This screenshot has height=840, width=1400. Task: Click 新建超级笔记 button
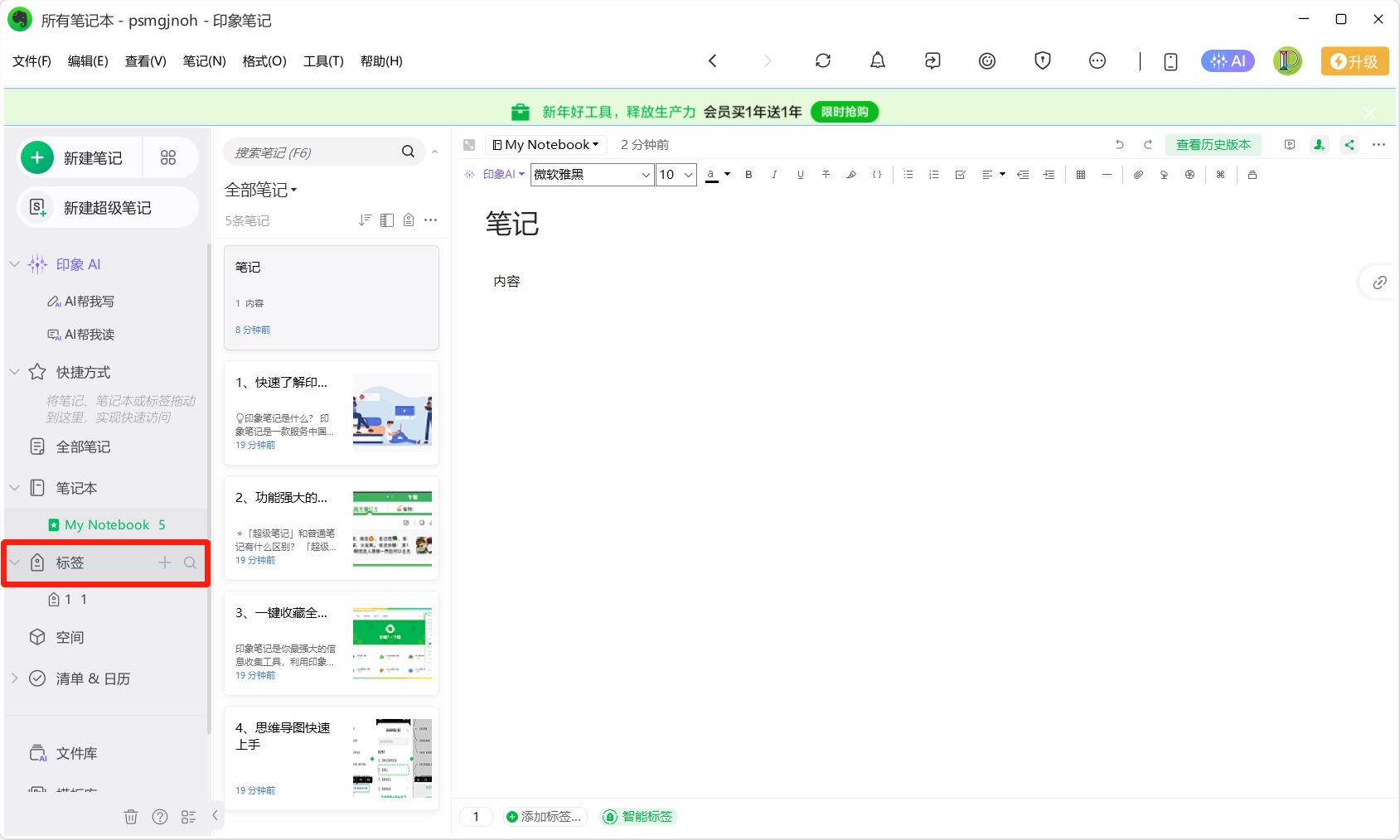[108, 207]
